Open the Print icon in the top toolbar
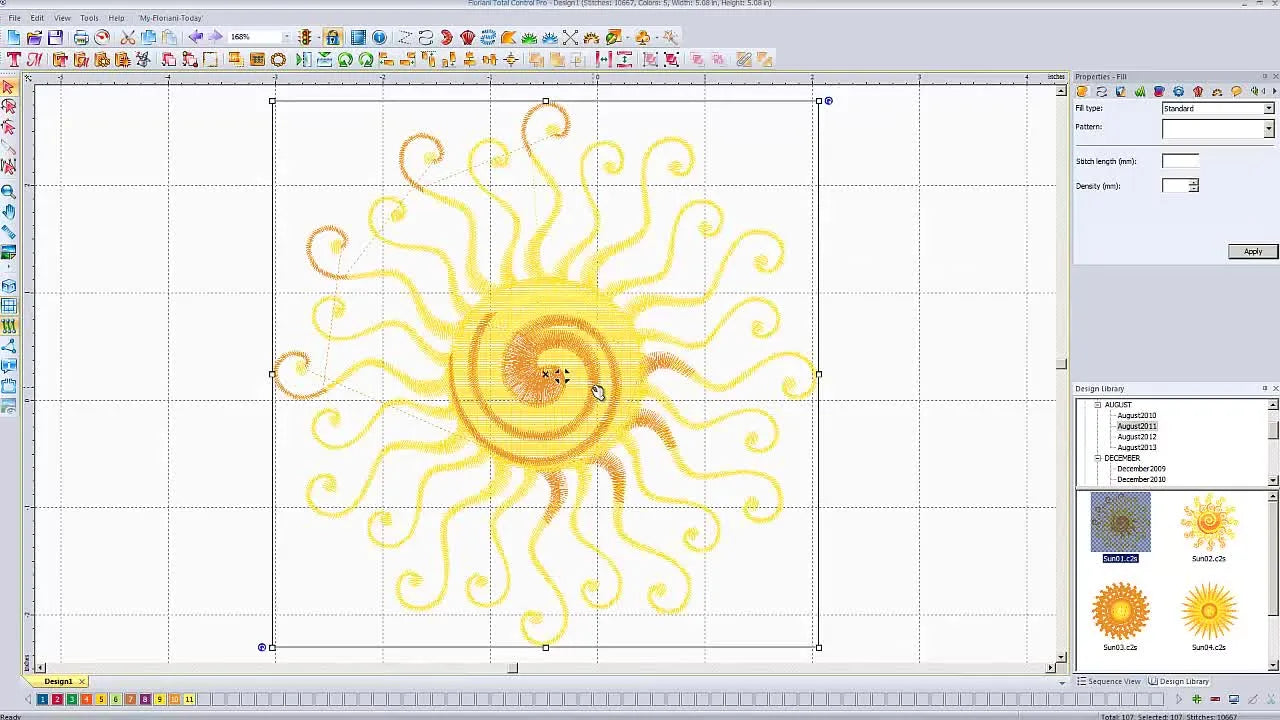This screenshot has width=1280, height=720. pyautogui.click(x=79, y=37)
